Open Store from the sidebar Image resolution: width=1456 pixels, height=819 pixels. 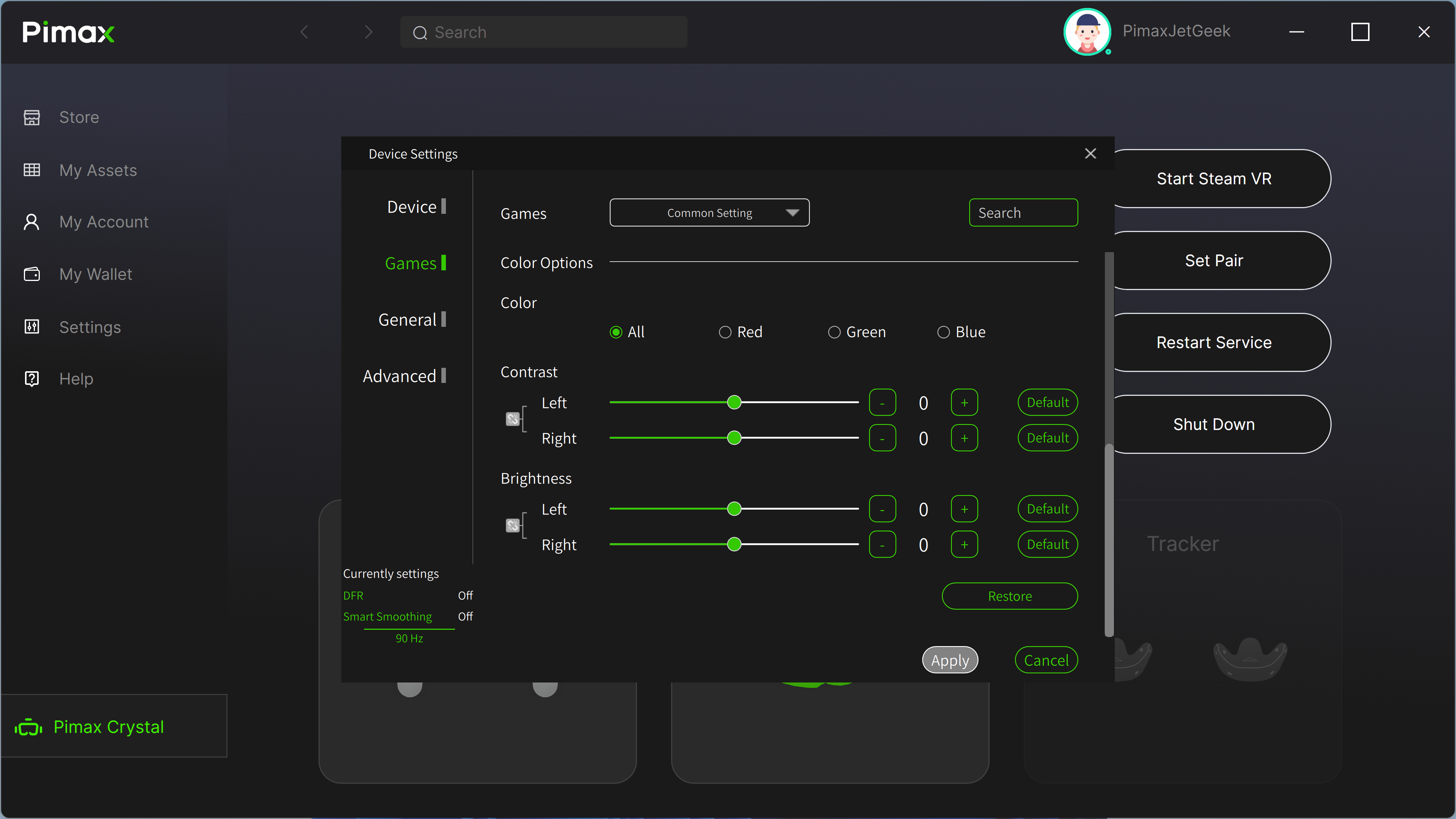[x=79, y=117]
